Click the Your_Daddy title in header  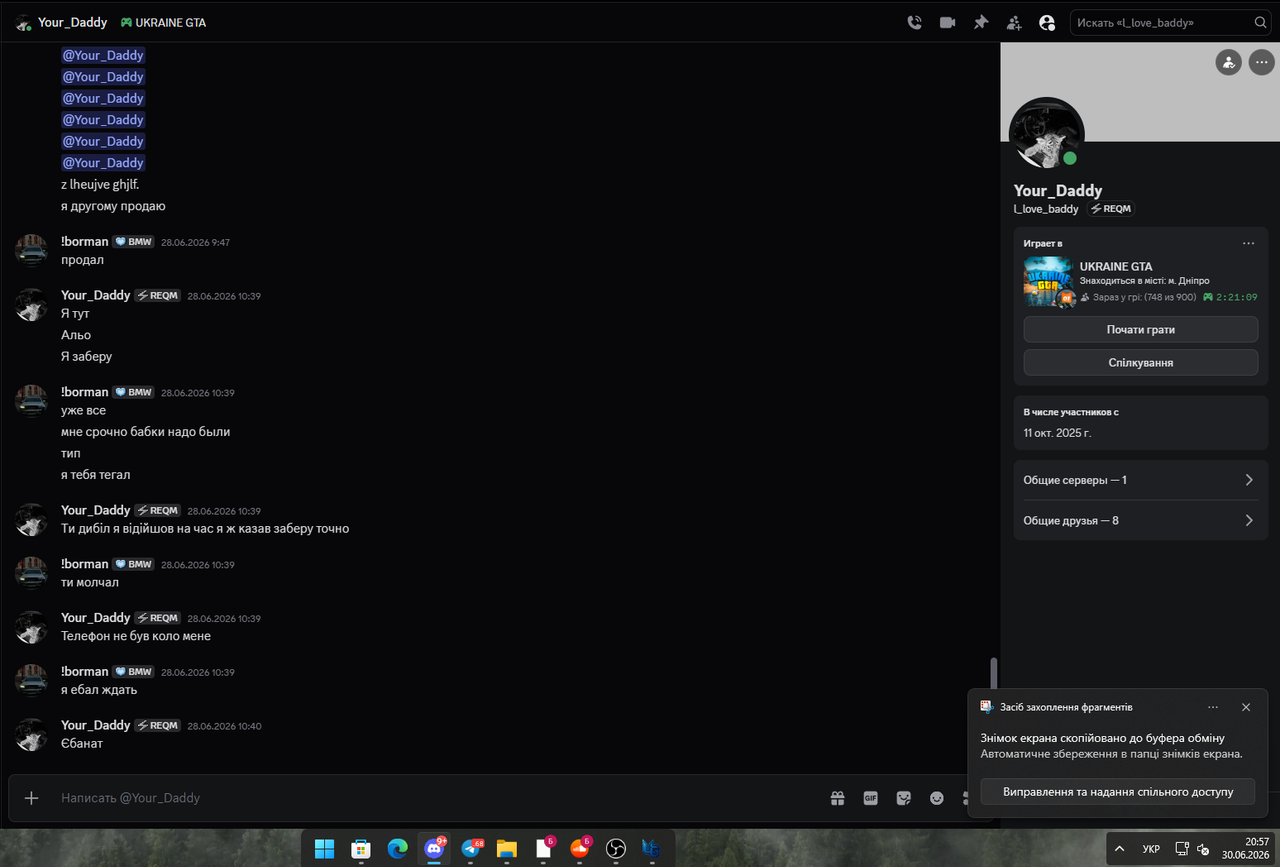(x=73, y=22)
